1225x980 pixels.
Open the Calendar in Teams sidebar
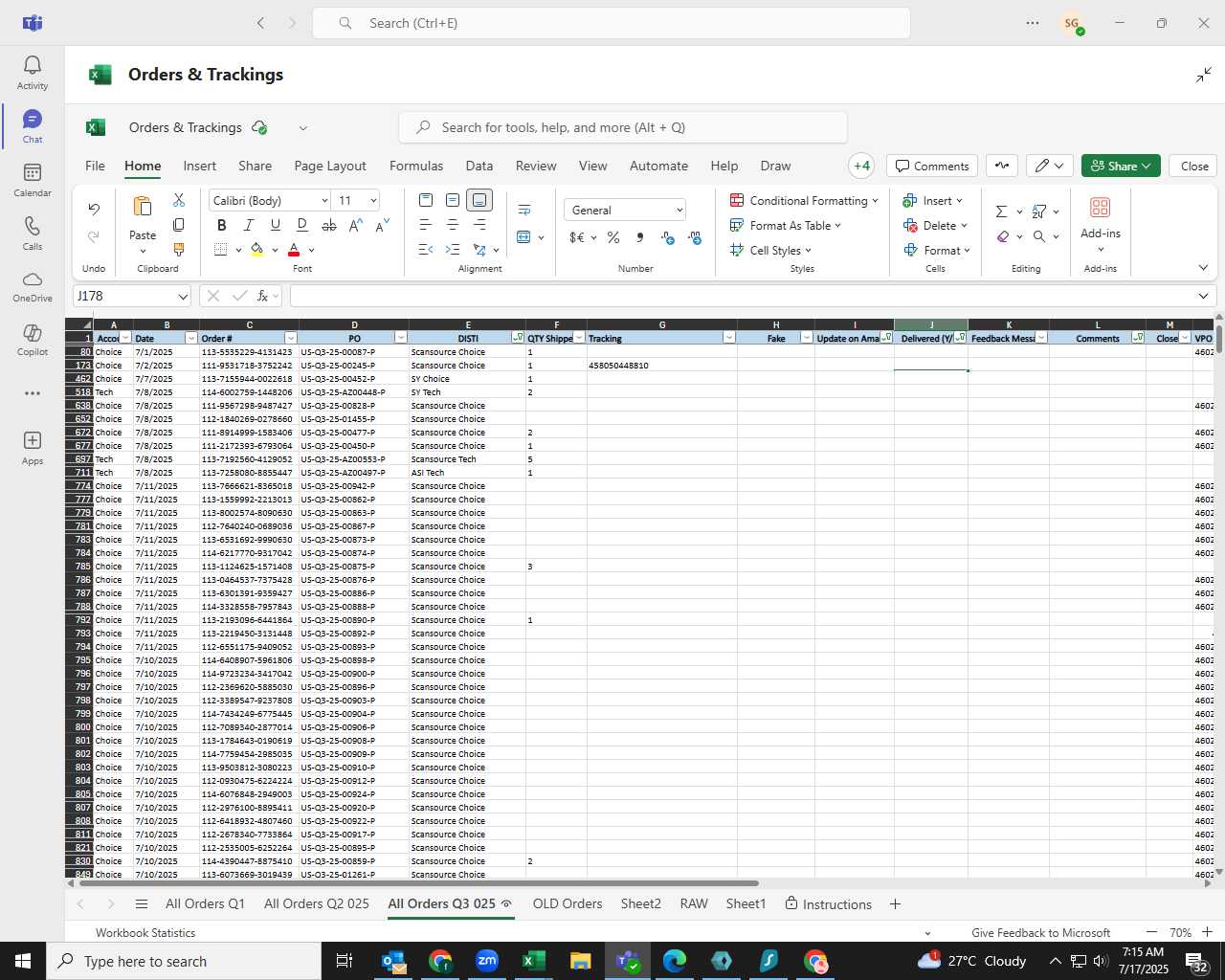33,179
